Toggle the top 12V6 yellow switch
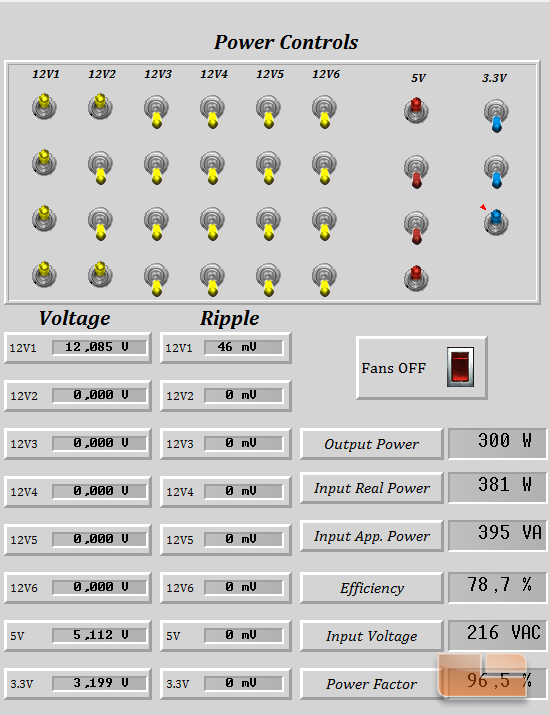The height and width of the screenshot is (715, 550). click(324, 112)
